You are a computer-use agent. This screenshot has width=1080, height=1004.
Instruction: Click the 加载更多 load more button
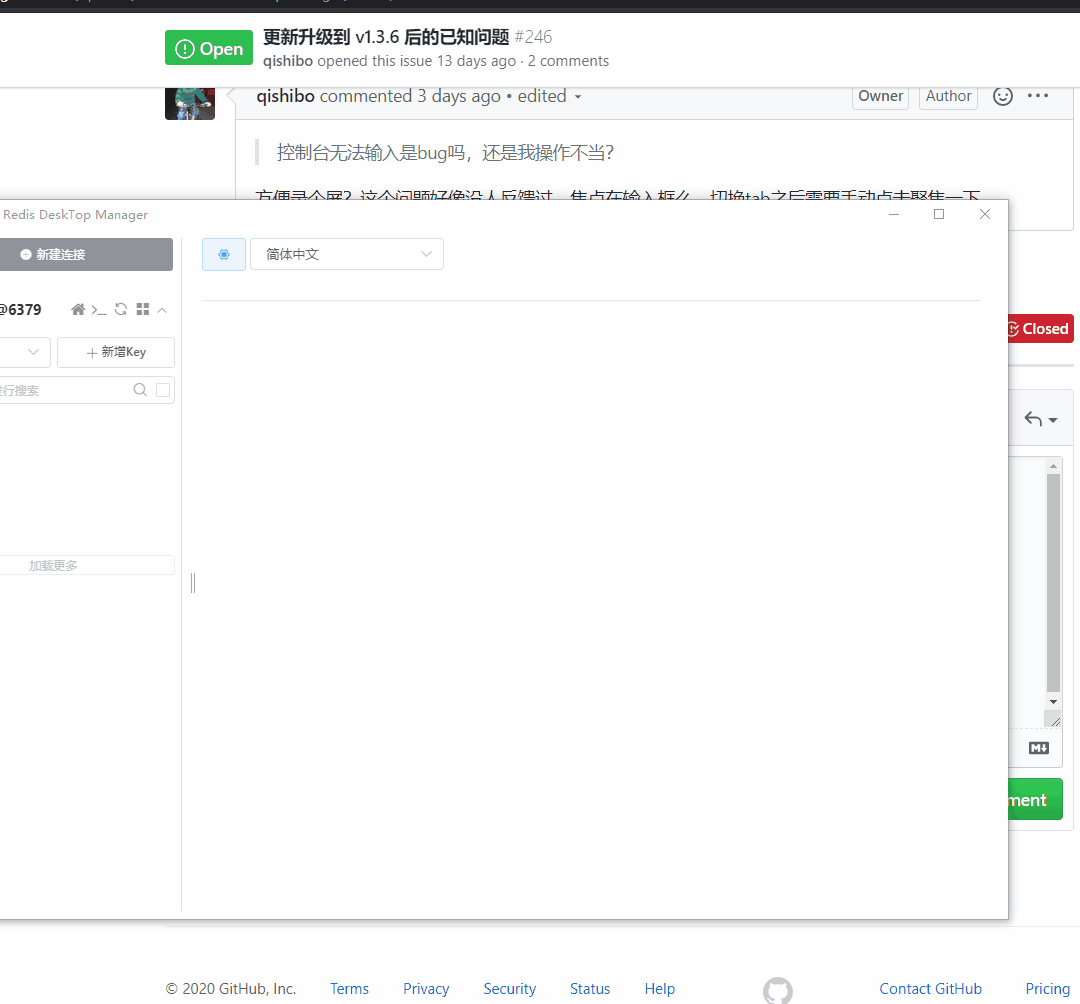coord(87,565)
